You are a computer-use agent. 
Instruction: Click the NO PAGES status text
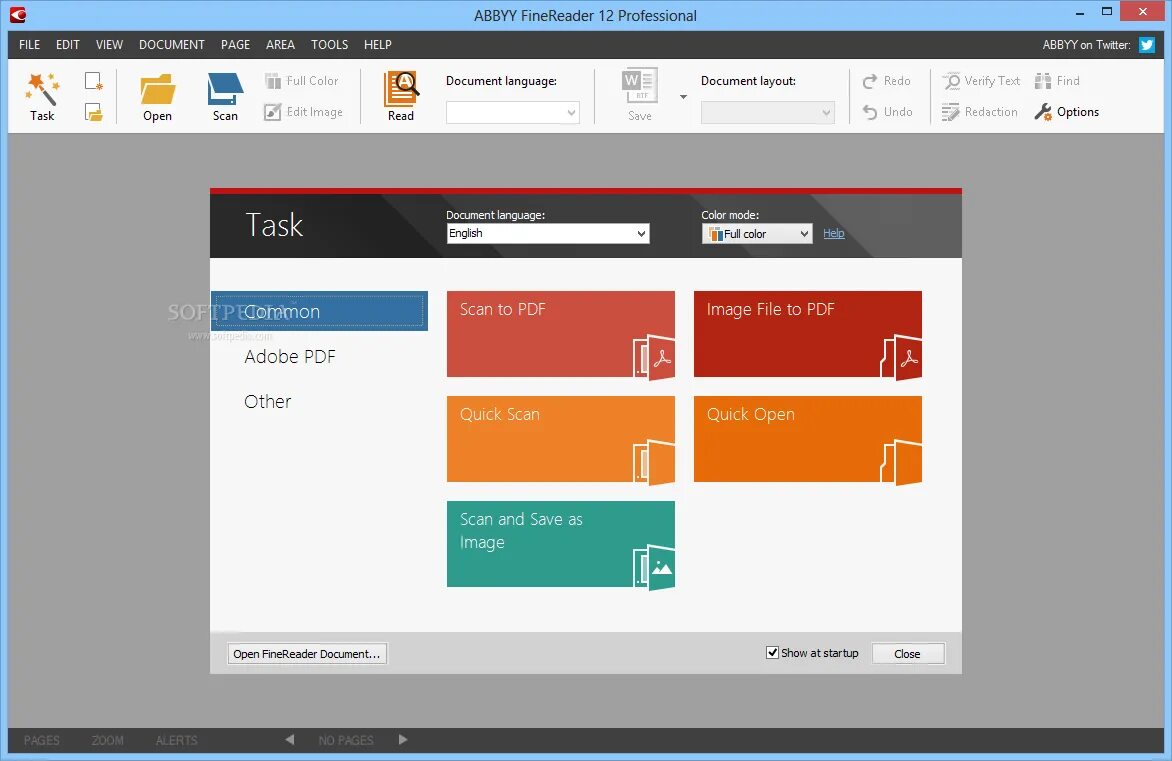345,740
